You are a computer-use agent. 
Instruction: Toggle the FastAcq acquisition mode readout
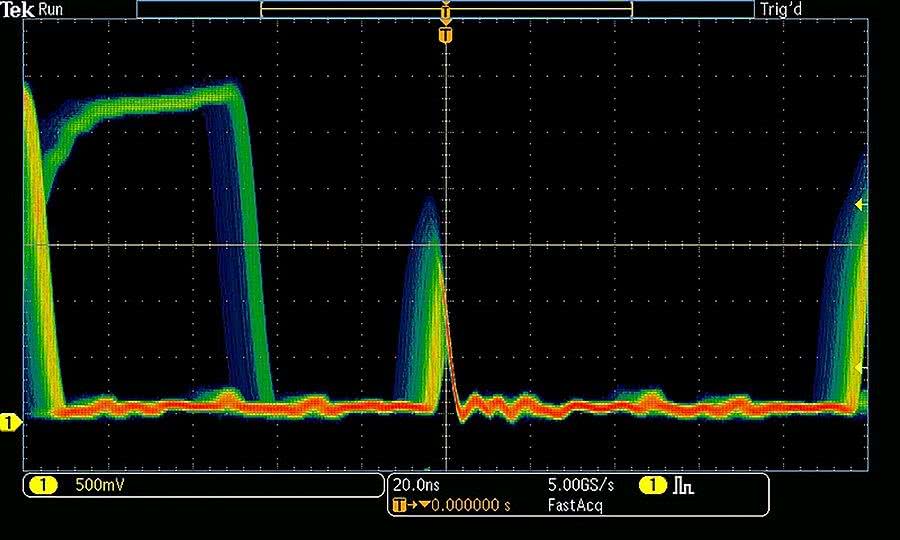tap(575, 505)
